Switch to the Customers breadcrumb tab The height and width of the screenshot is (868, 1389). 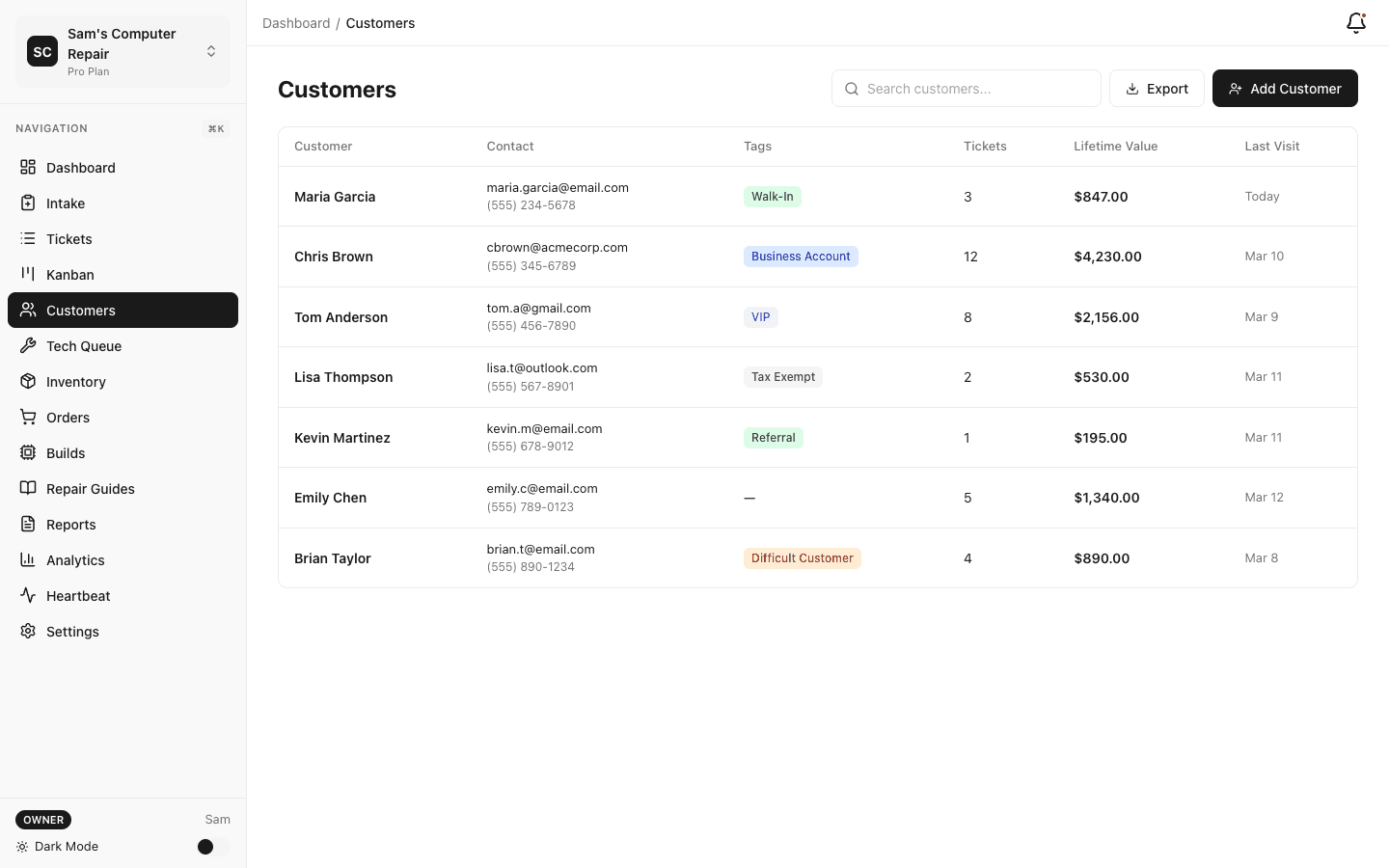point(380,22)
